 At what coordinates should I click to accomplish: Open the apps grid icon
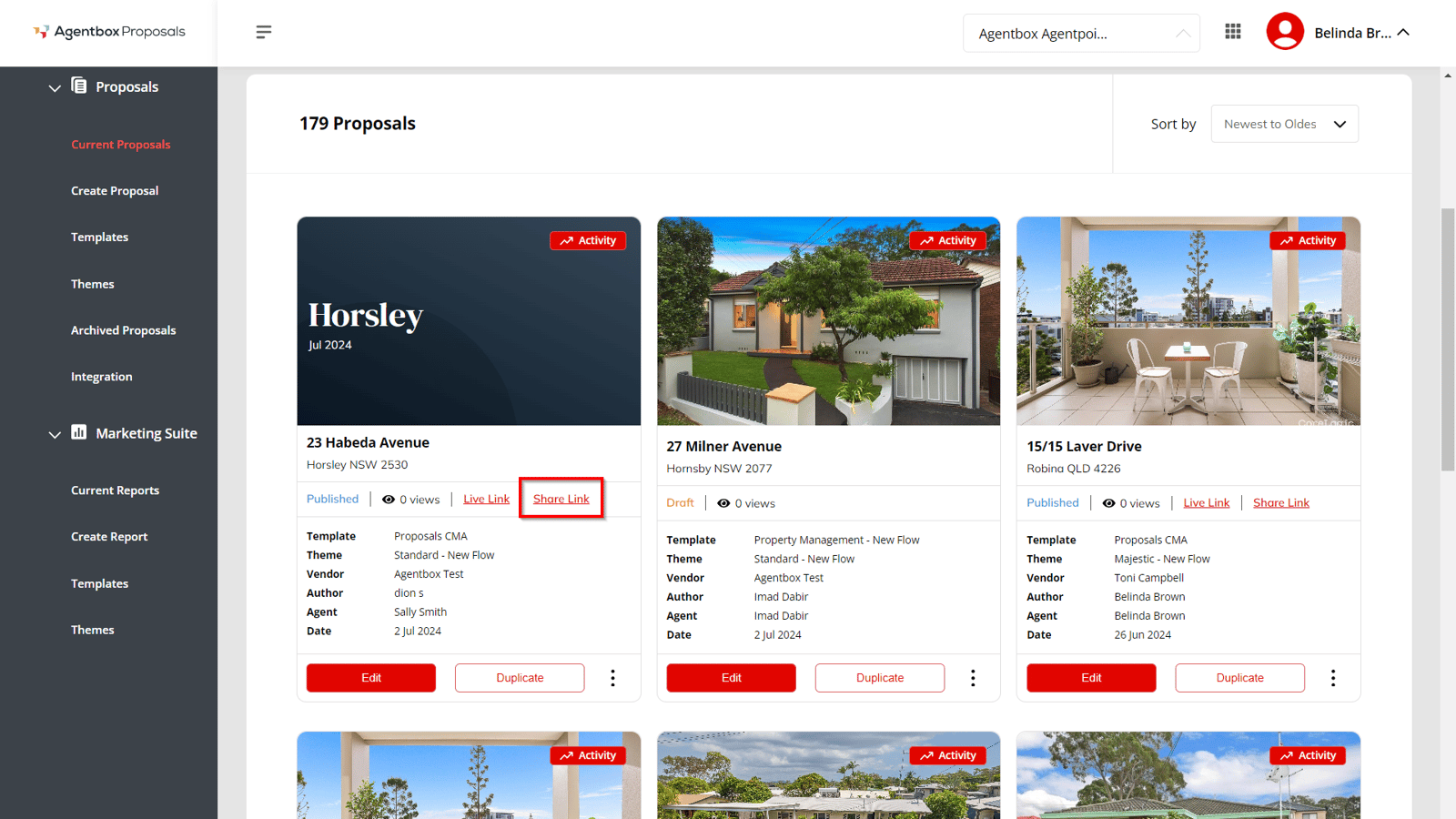(x=1233, y=32)
